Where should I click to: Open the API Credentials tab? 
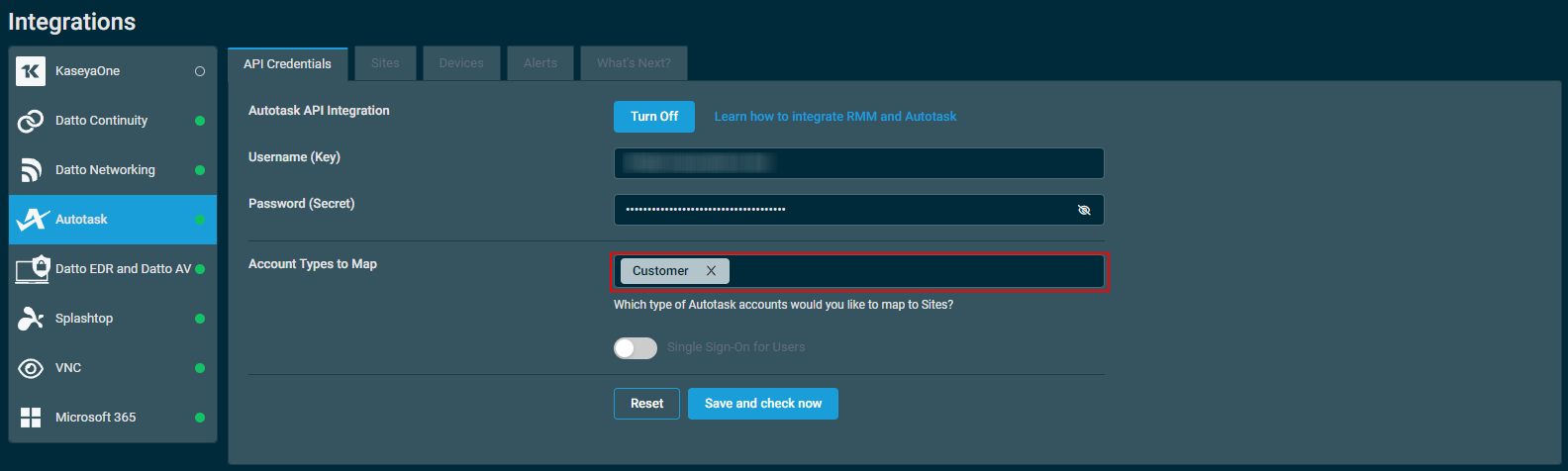(287, 63)
